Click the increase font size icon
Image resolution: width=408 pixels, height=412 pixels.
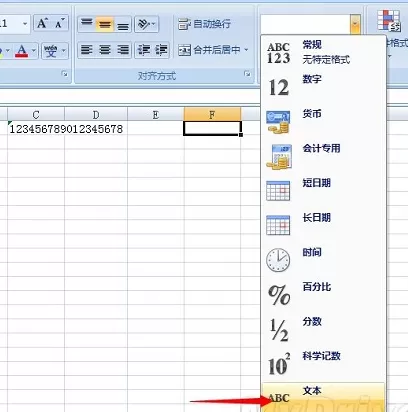[42, 23]
